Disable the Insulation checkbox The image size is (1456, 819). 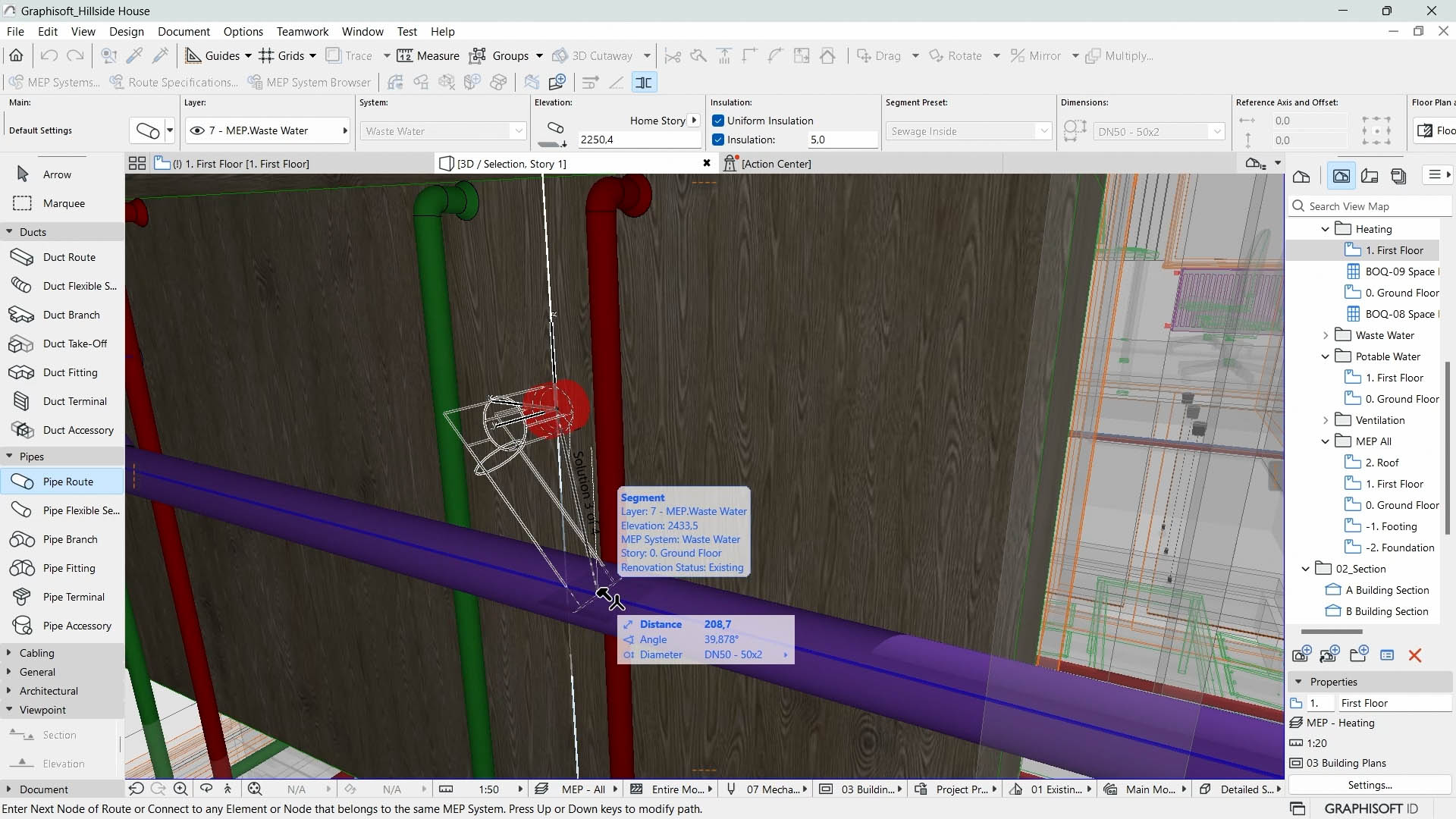coord(717,139)
